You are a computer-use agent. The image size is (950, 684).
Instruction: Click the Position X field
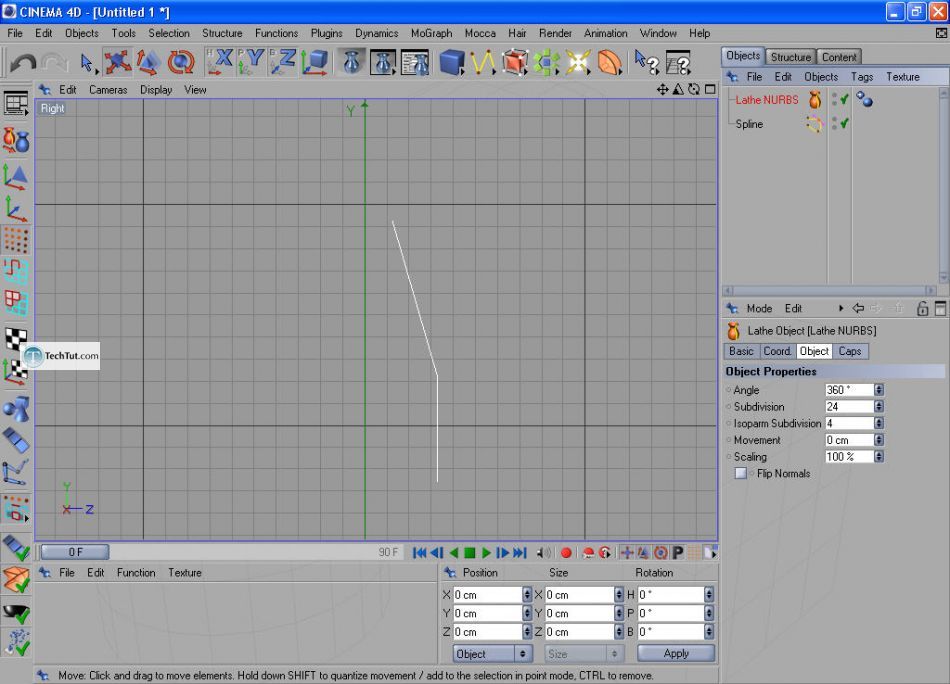(x=487, y=595)
